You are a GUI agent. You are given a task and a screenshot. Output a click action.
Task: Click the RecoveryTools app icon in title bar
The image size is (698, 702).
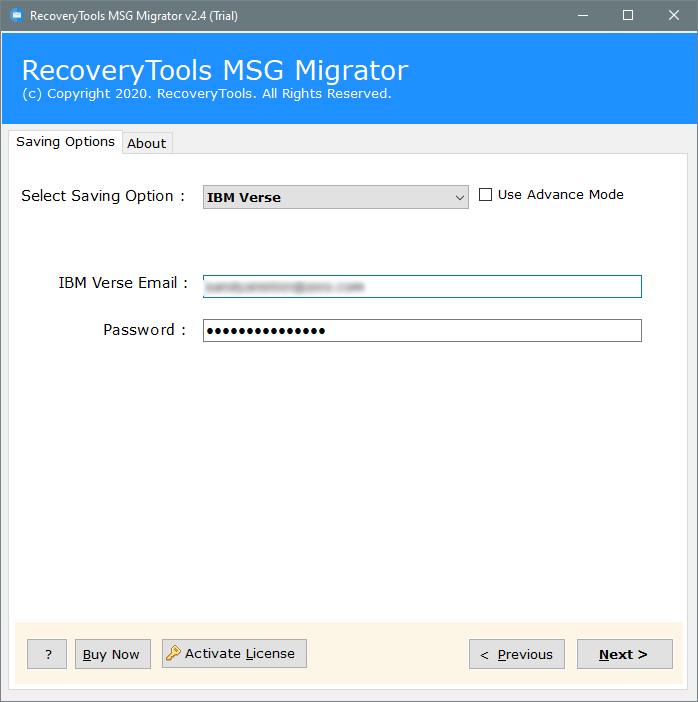click(x=17, y=16)
